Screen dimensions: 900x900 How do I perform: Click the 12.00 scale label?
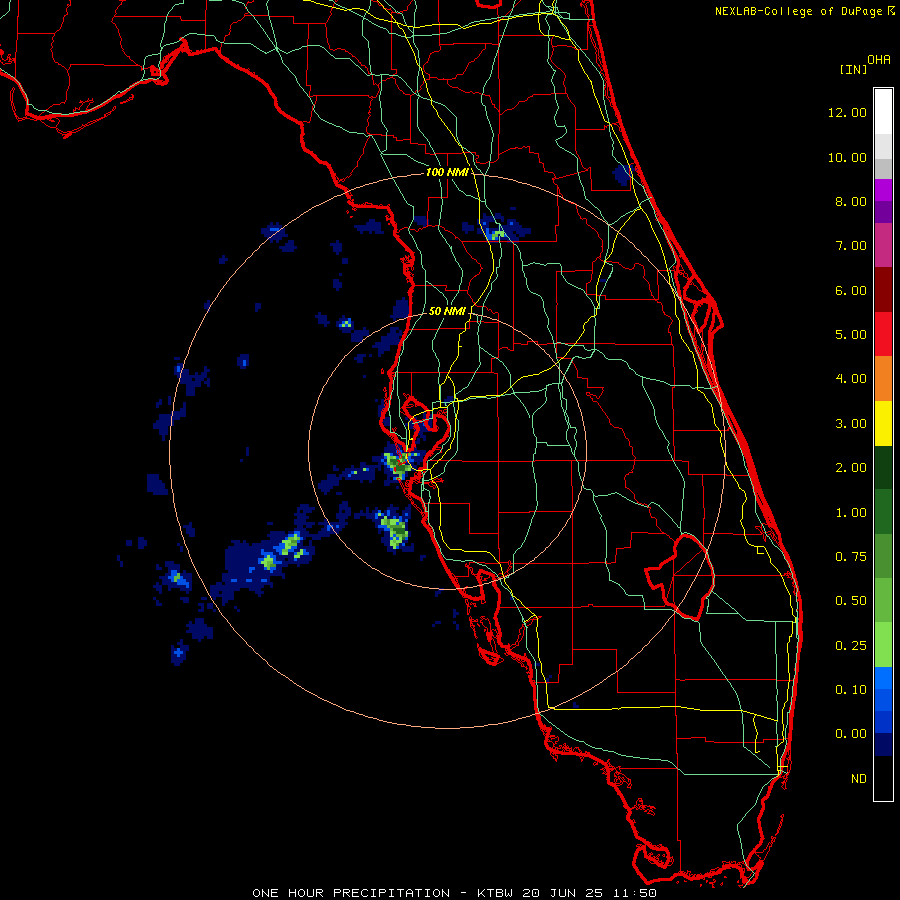click(847, 112)
